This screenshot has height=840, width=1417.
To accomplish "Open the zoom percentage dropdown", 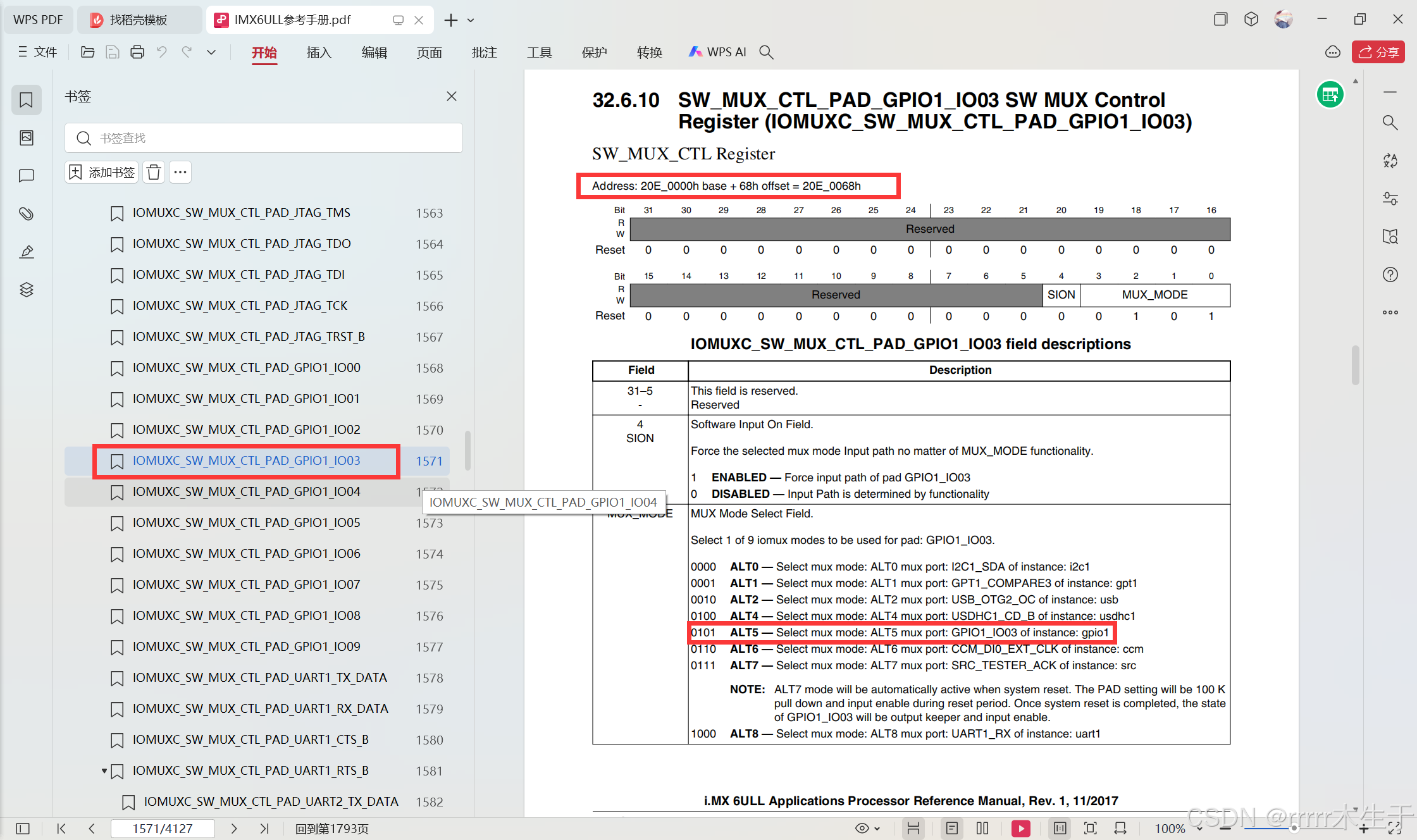I will [x=1199, y=829].
